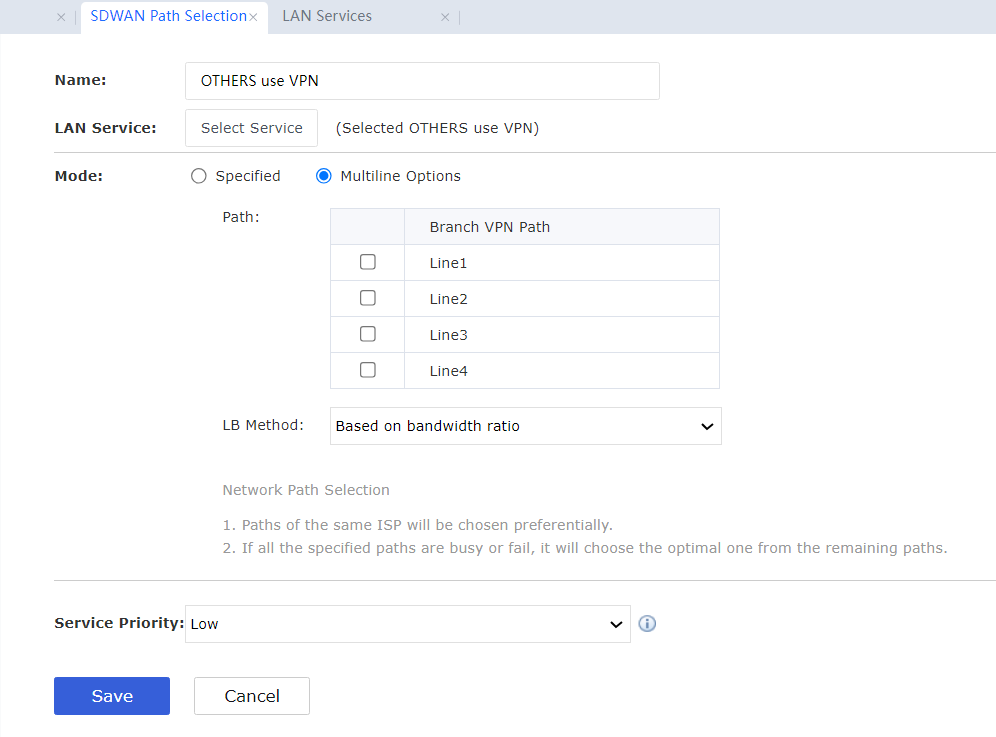This screenshot has width=996, height=737.
Task: Cancel the path selection form
Action: (251, 696)
